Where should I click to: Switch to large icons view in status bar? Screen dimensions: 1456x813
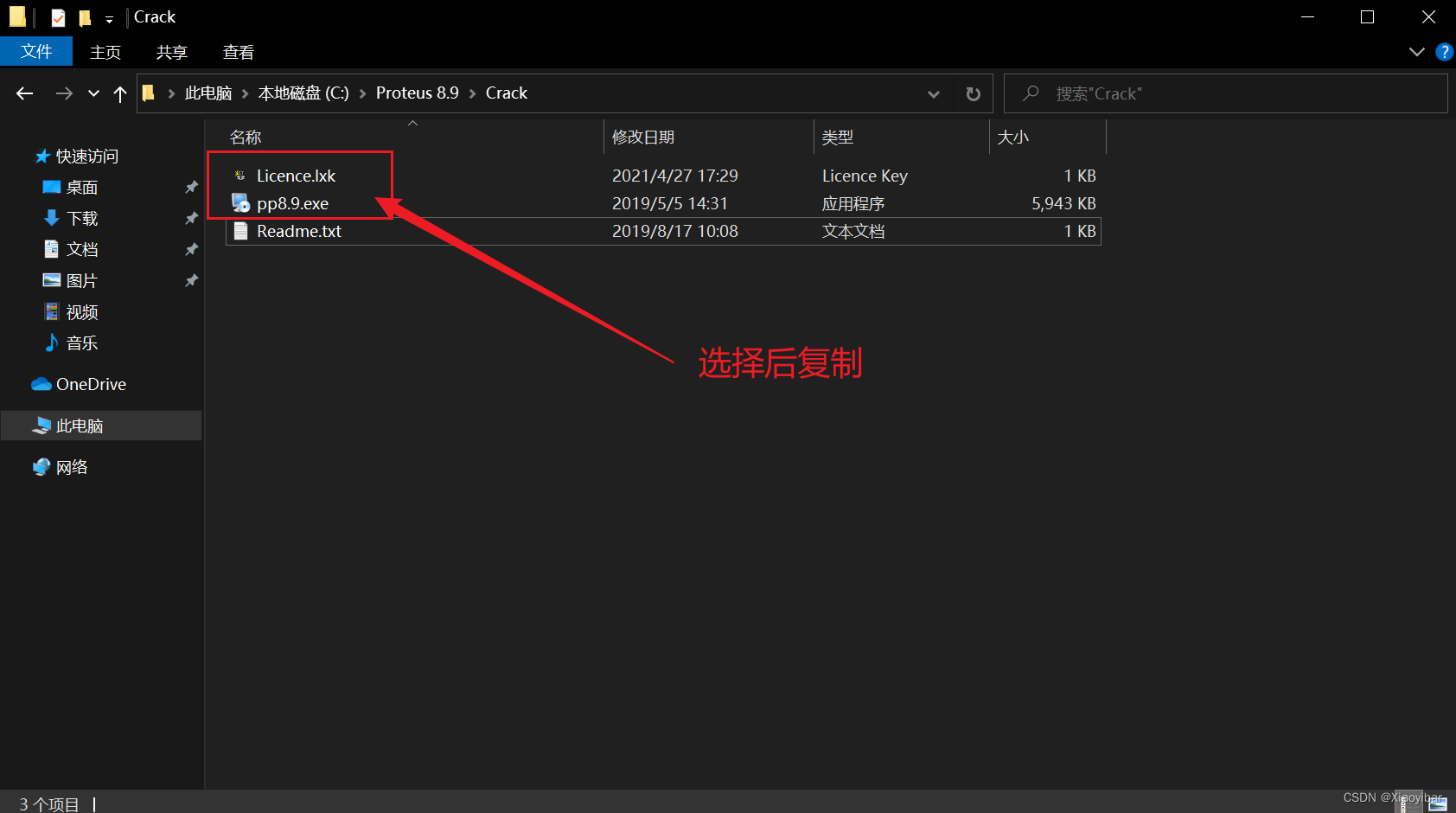pyautogui.click(x=1438, y=803)
